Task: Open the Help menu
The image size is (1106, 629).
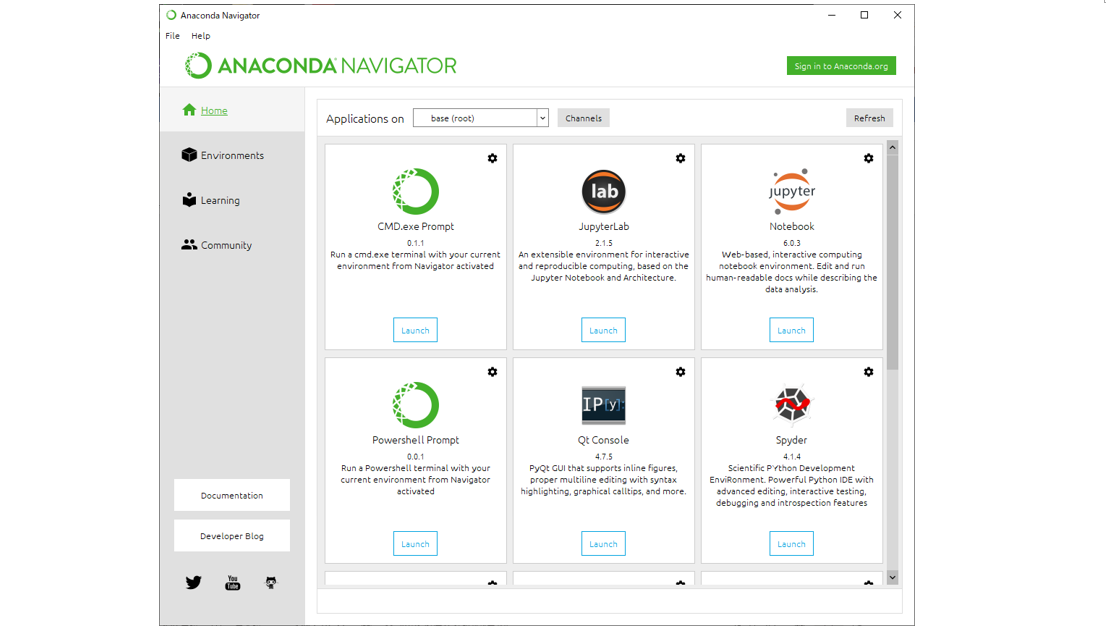Action: (200, 36)
